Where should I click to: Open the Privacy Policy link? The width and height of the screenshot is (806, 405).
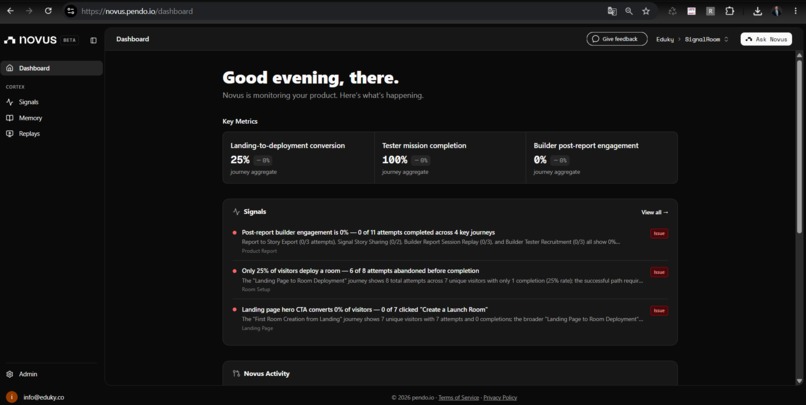[x=500, y=397]
